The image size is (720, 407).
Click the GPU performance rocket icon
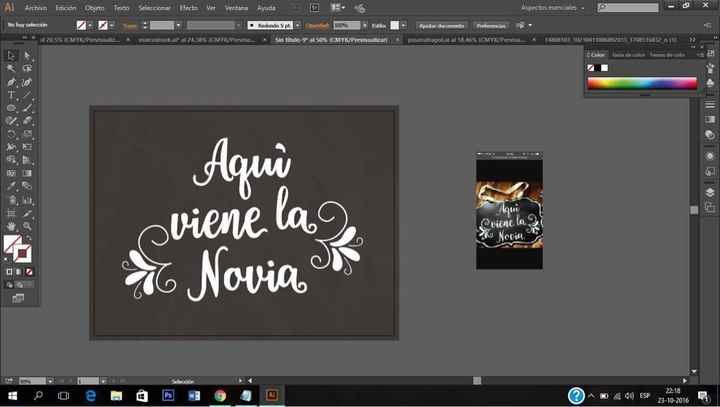pos(360,8)
